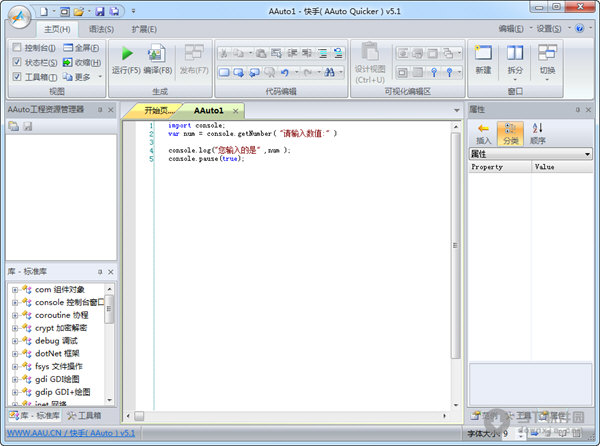Click the open project icon in resource manager
600x446 pixels.
point(13,126)
